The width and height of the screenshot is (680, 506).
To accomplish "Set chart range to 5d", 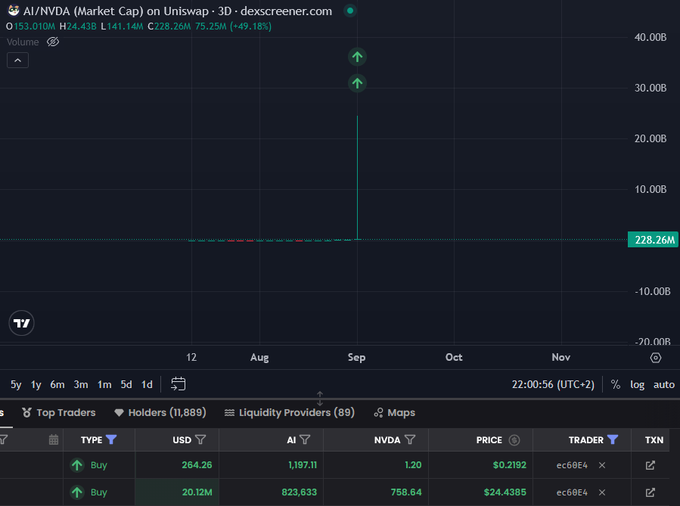I will click(x=126, y=385).
